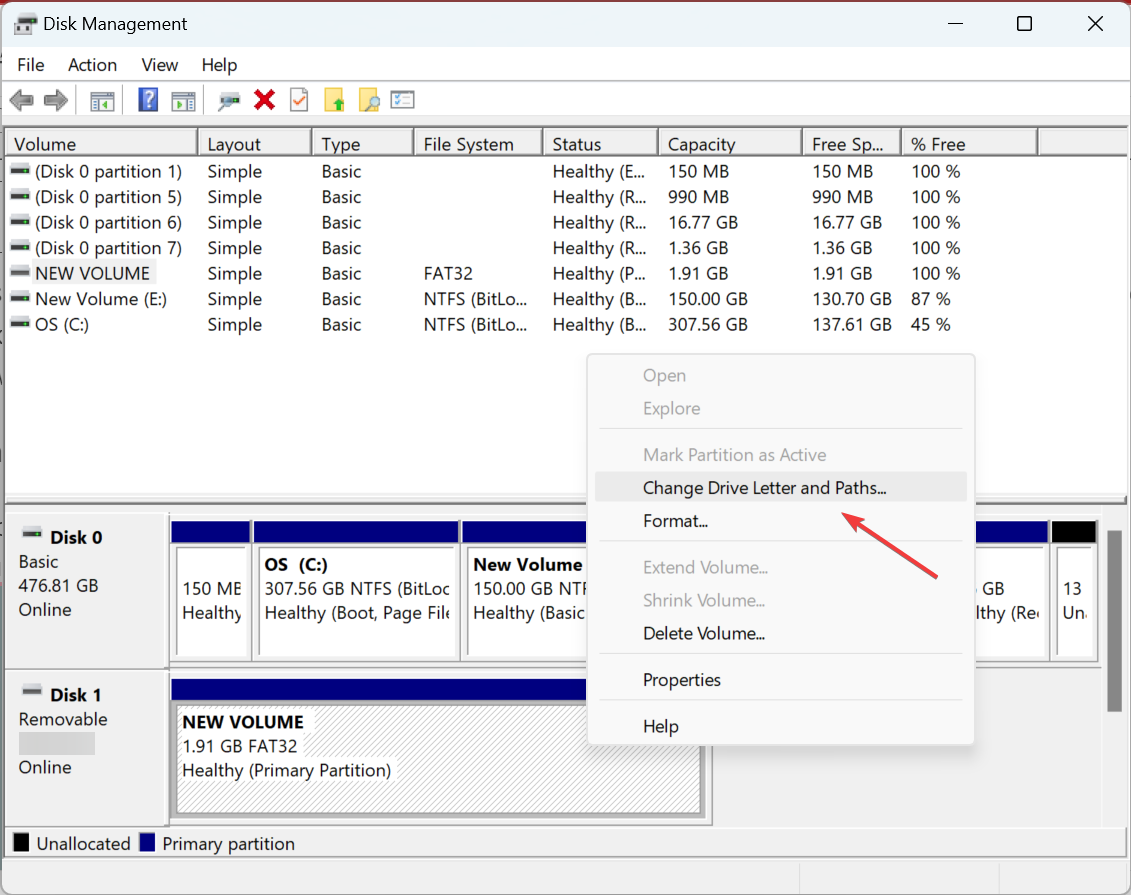Click the checklist settings toolbar icon
The width and height of the screenshot is (1131, 895).
[x=402, y=100]
